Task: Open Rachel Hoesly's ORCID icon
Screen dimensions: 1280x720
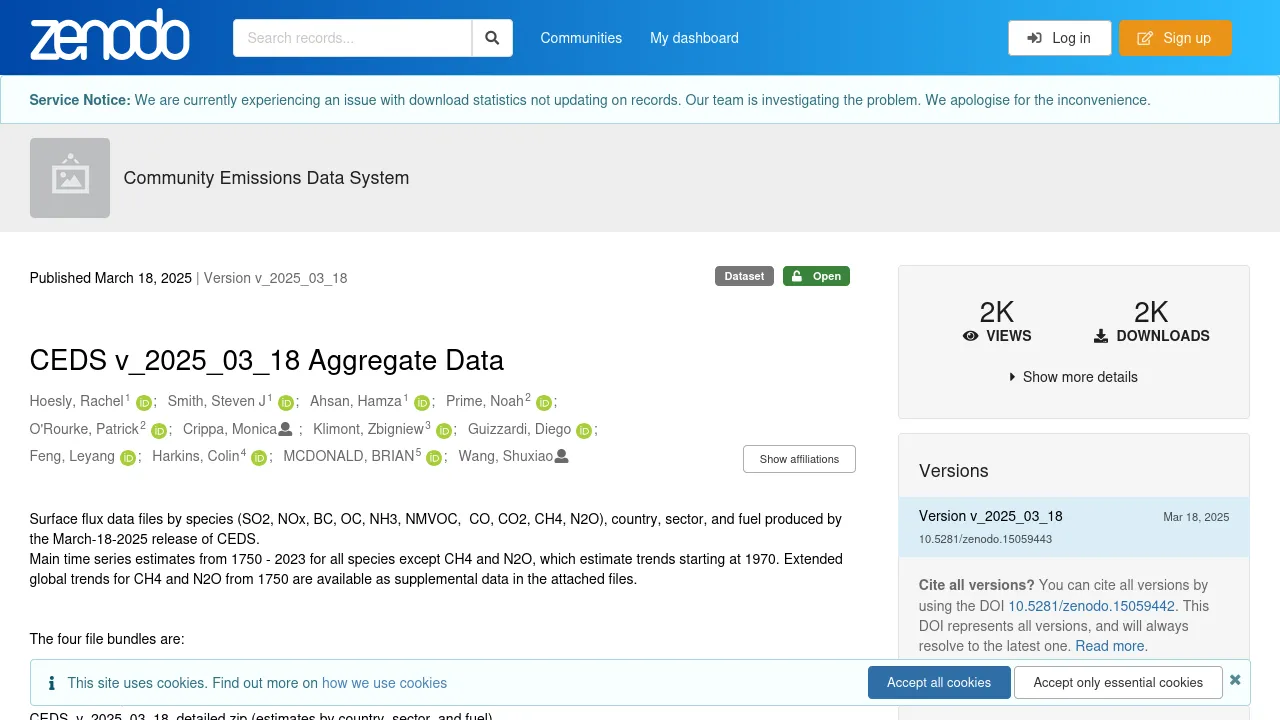Action: pyautogui.click(x=144, y=403)
